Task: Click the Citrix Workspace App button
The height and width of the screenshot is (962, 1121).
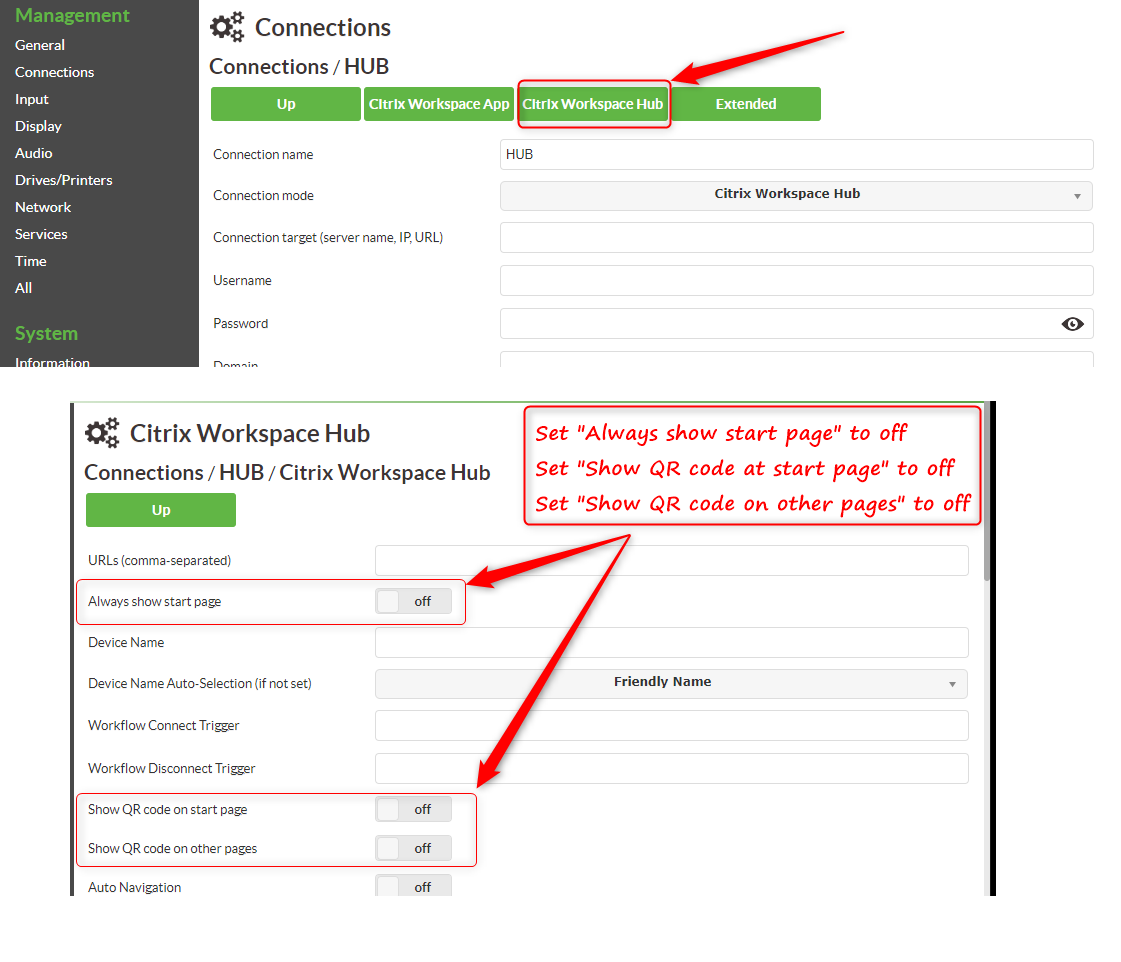Action: pos(439,104)
